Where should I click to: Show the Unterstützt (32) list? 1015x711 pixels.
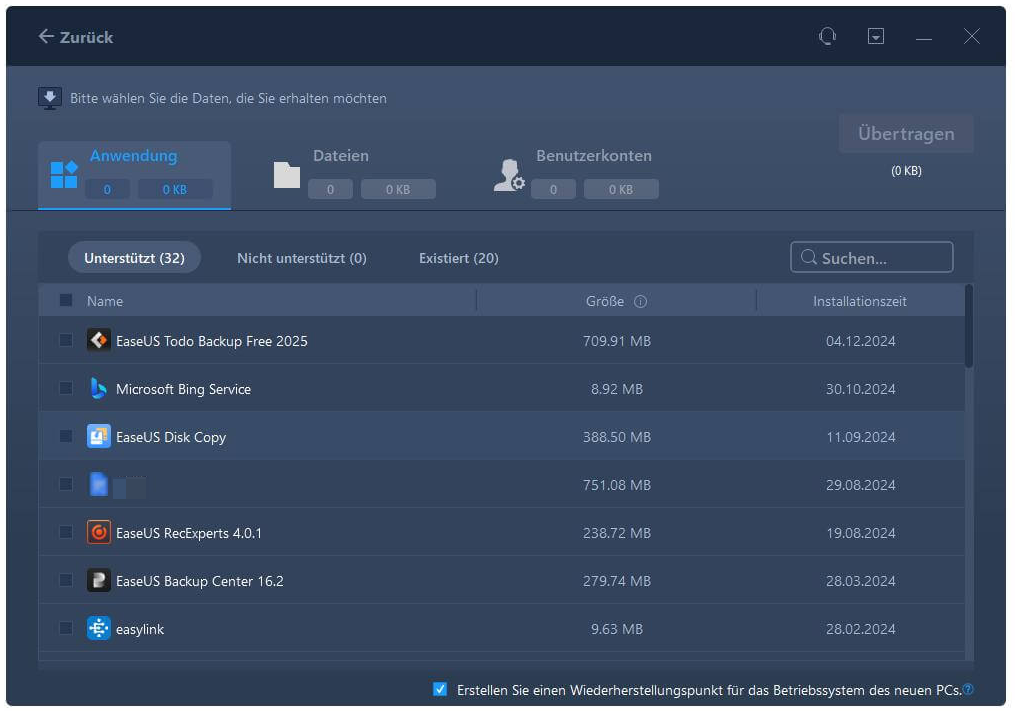pos(135,258)
